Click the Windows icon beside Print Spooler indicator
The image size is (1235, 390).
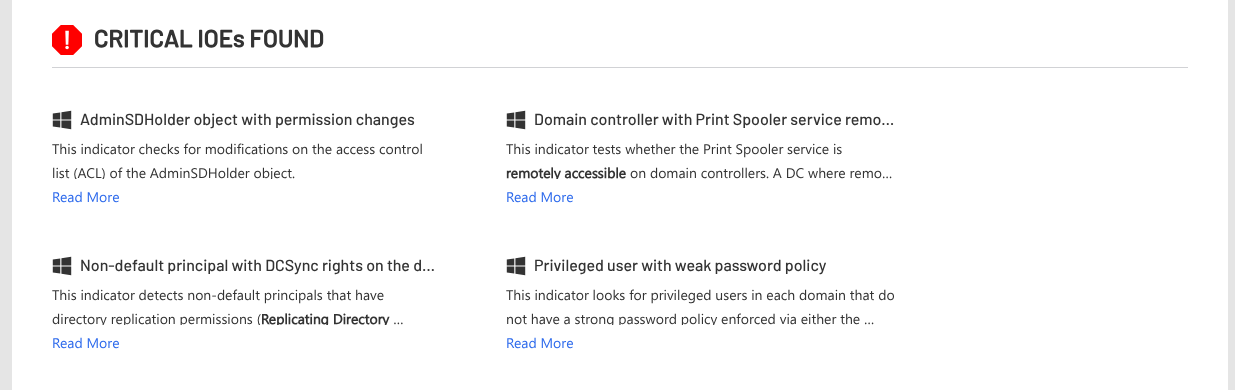pyautogui.click(x=516, y=120)
